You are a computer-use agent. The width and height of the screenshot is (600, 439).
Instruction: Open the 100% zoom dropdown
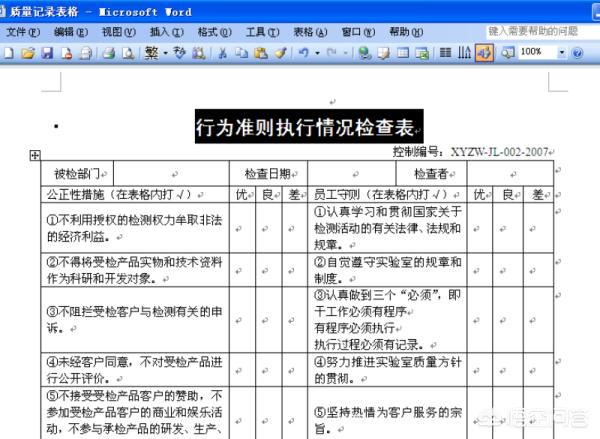(x=562, y=52)
